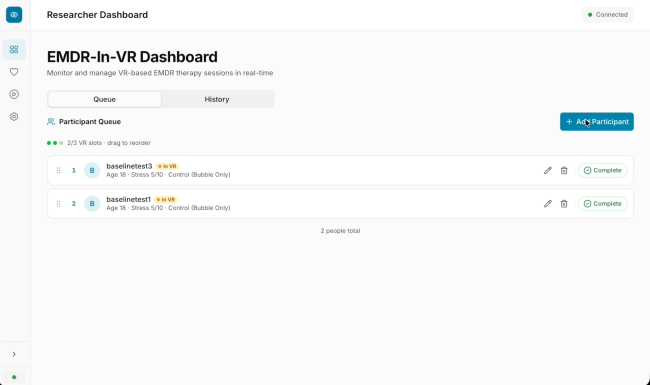This screenshot has height=385, width=650.
Task: Click the VR slot indicator dots
Action: click(x=55, y=143)
